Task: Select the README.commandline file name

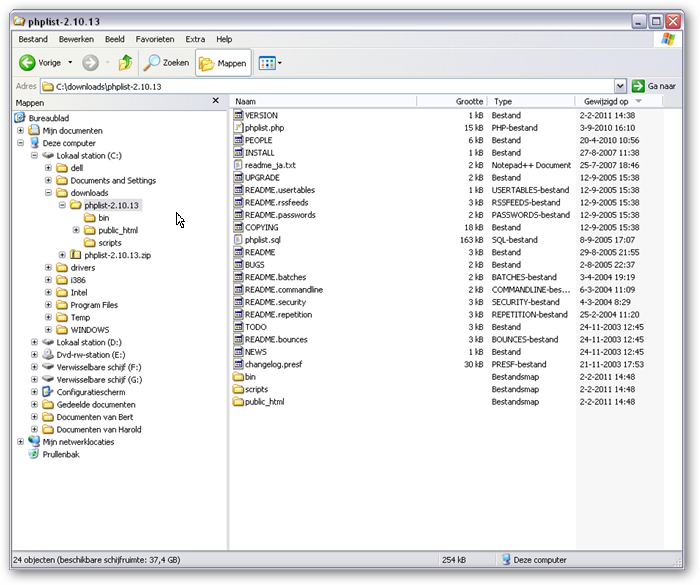Action: click(283, 289)
